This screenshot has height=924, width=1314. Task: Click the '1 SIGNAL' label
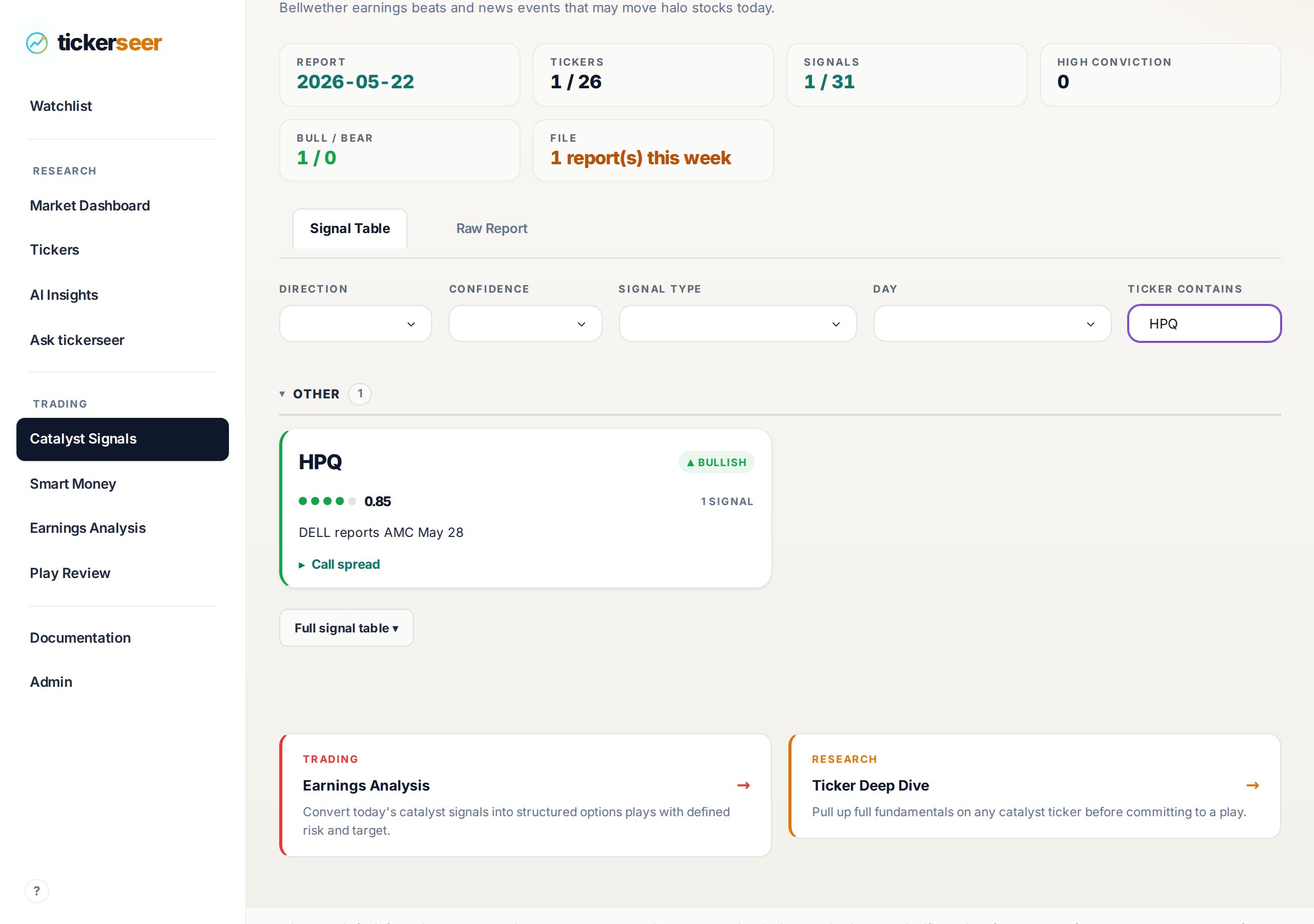pyautogui.click(x=727, y=502)
